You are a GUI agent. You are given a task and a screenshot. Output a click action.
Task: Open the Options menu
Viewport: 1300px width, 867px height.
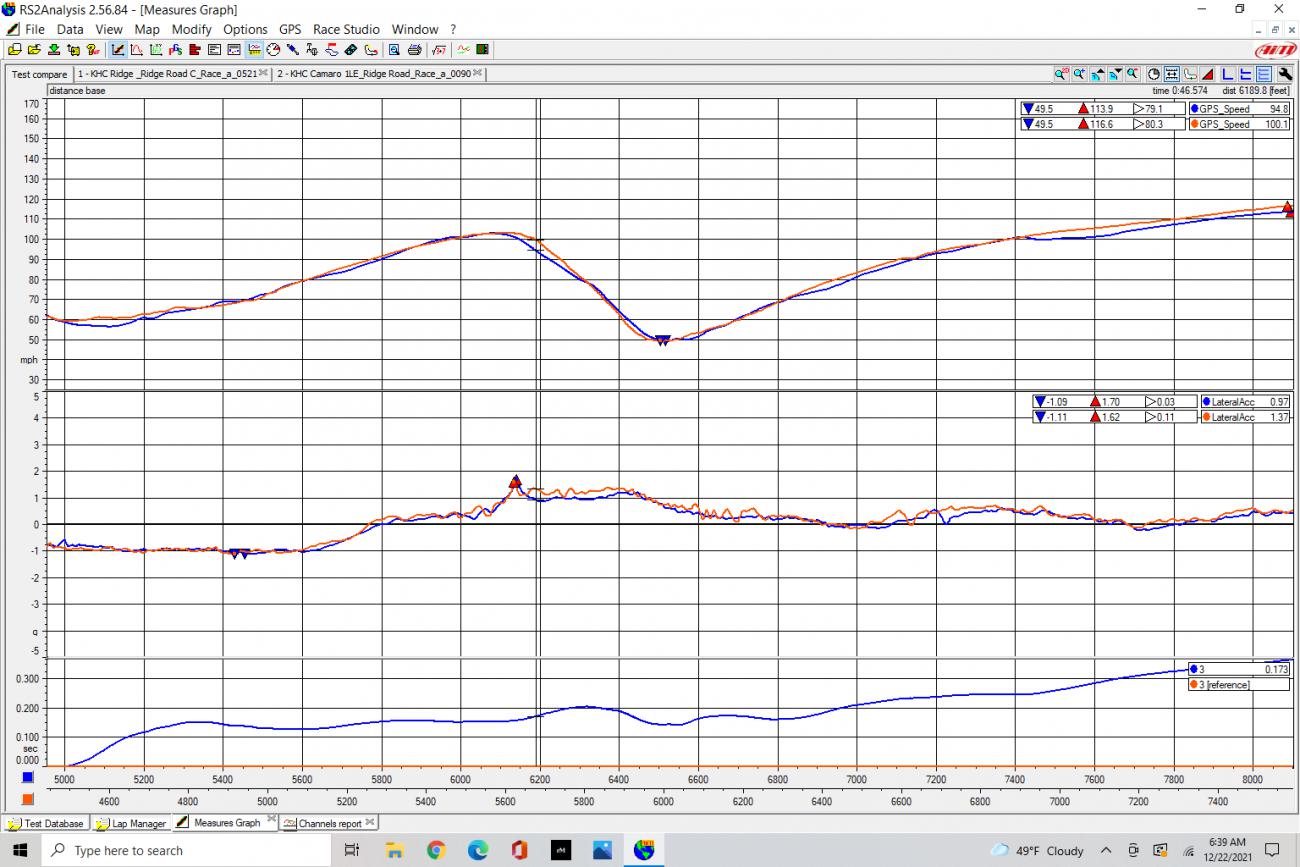245,29
